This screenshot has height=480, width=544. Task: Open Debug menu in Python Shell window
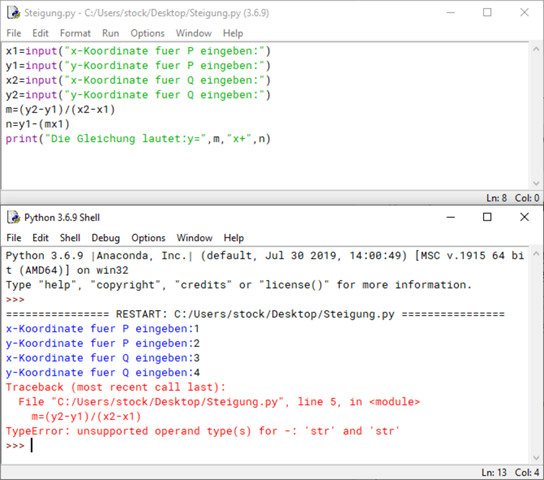(105, 238)
